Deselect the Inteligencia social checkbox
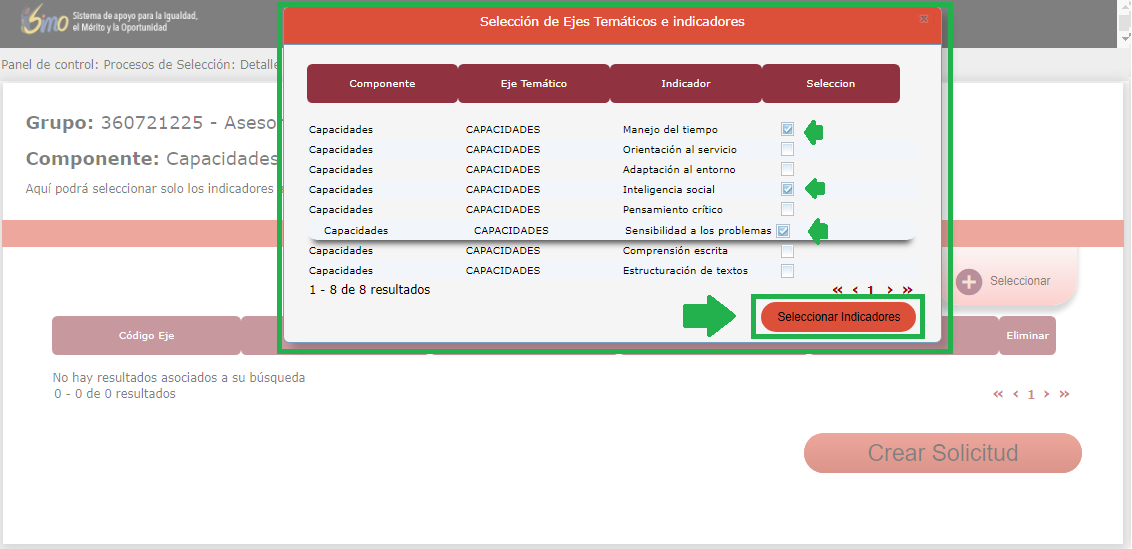The width and height of the screenshot is (1132, 549). coord(787,189)
